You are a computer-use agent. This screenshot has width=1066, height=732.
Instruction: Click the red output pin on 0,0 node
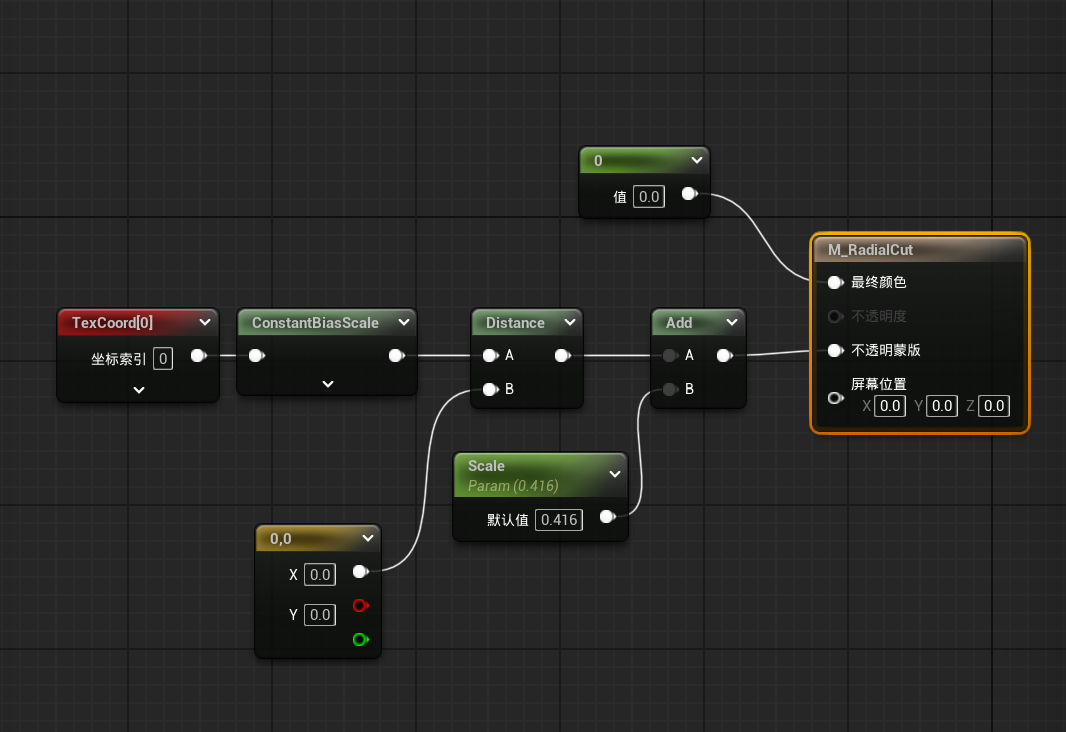coord(360,605)
